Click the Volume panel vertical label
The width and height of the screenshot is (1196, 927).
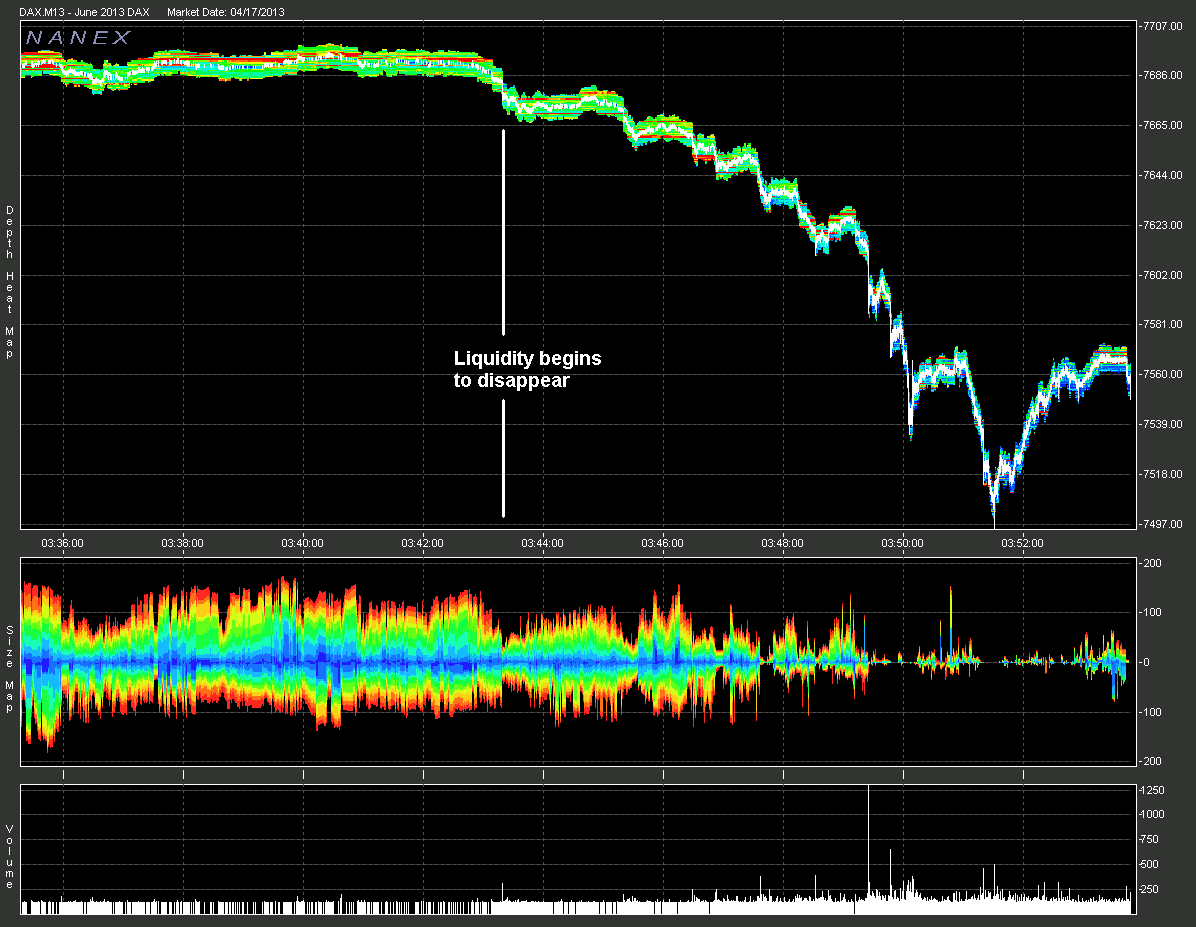point(10,857)
